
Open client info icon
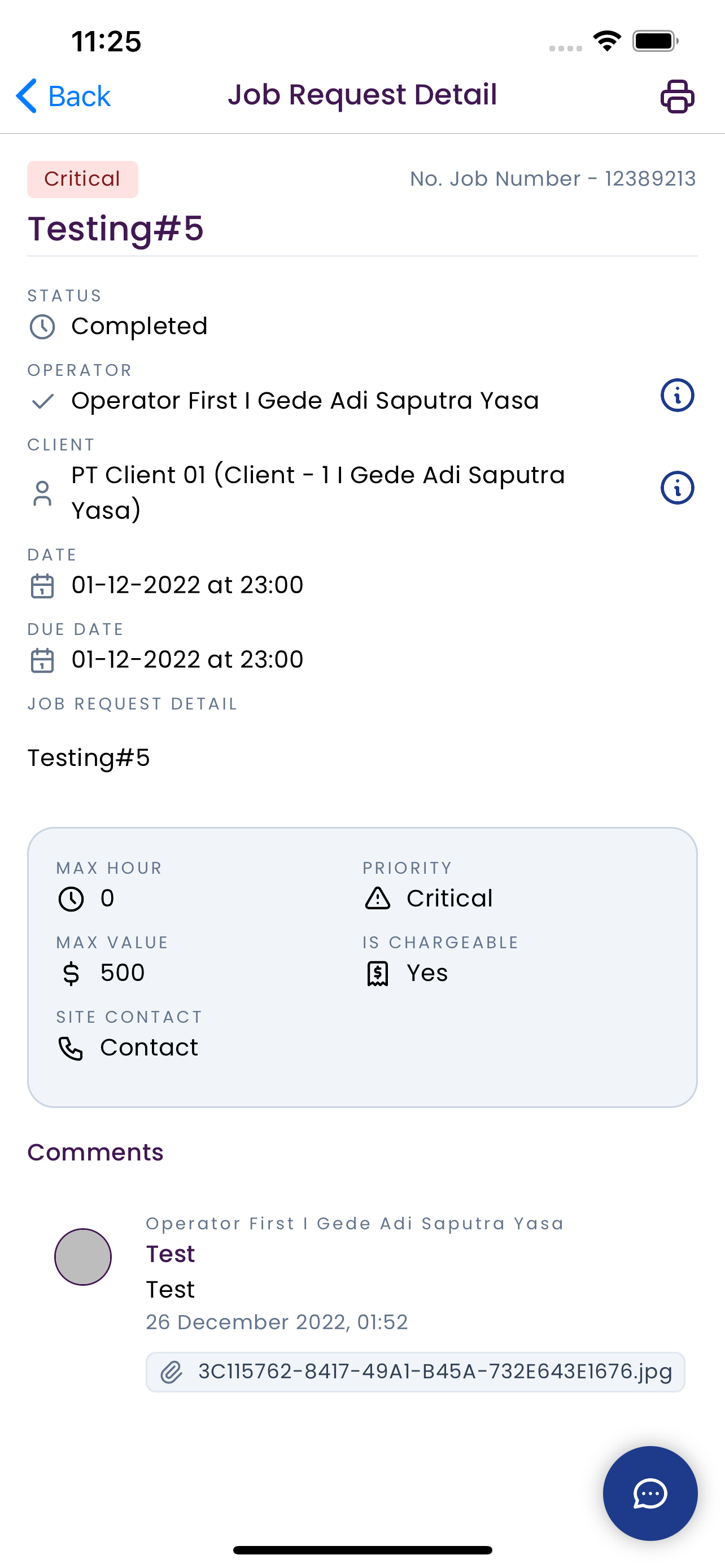677,488
